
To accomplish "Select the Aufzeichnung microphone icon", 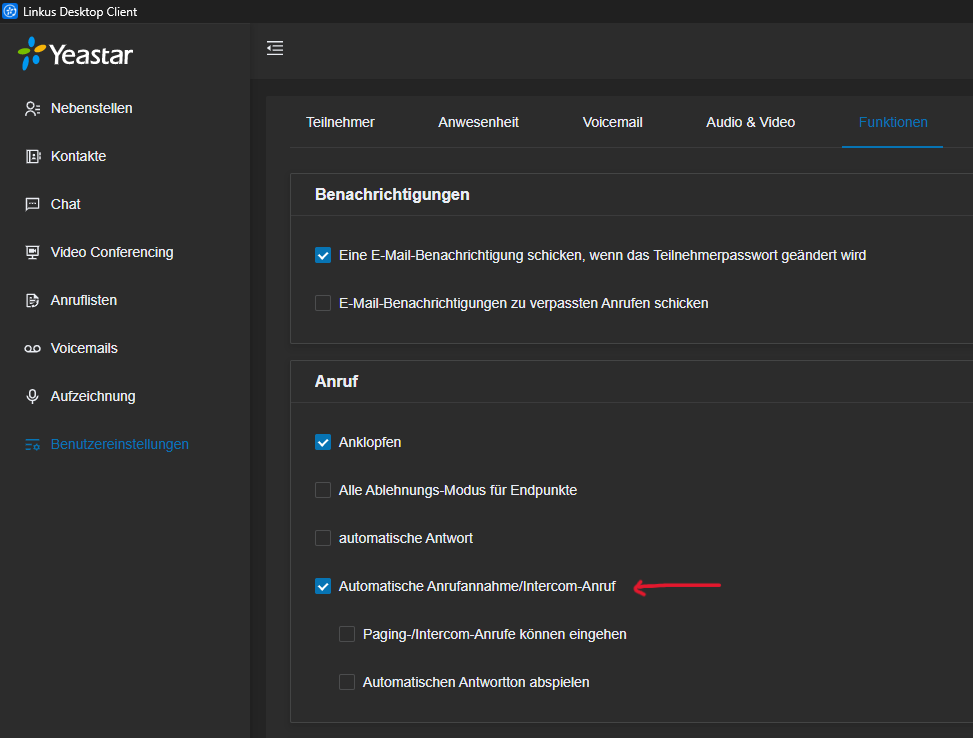I will [32, 396].
